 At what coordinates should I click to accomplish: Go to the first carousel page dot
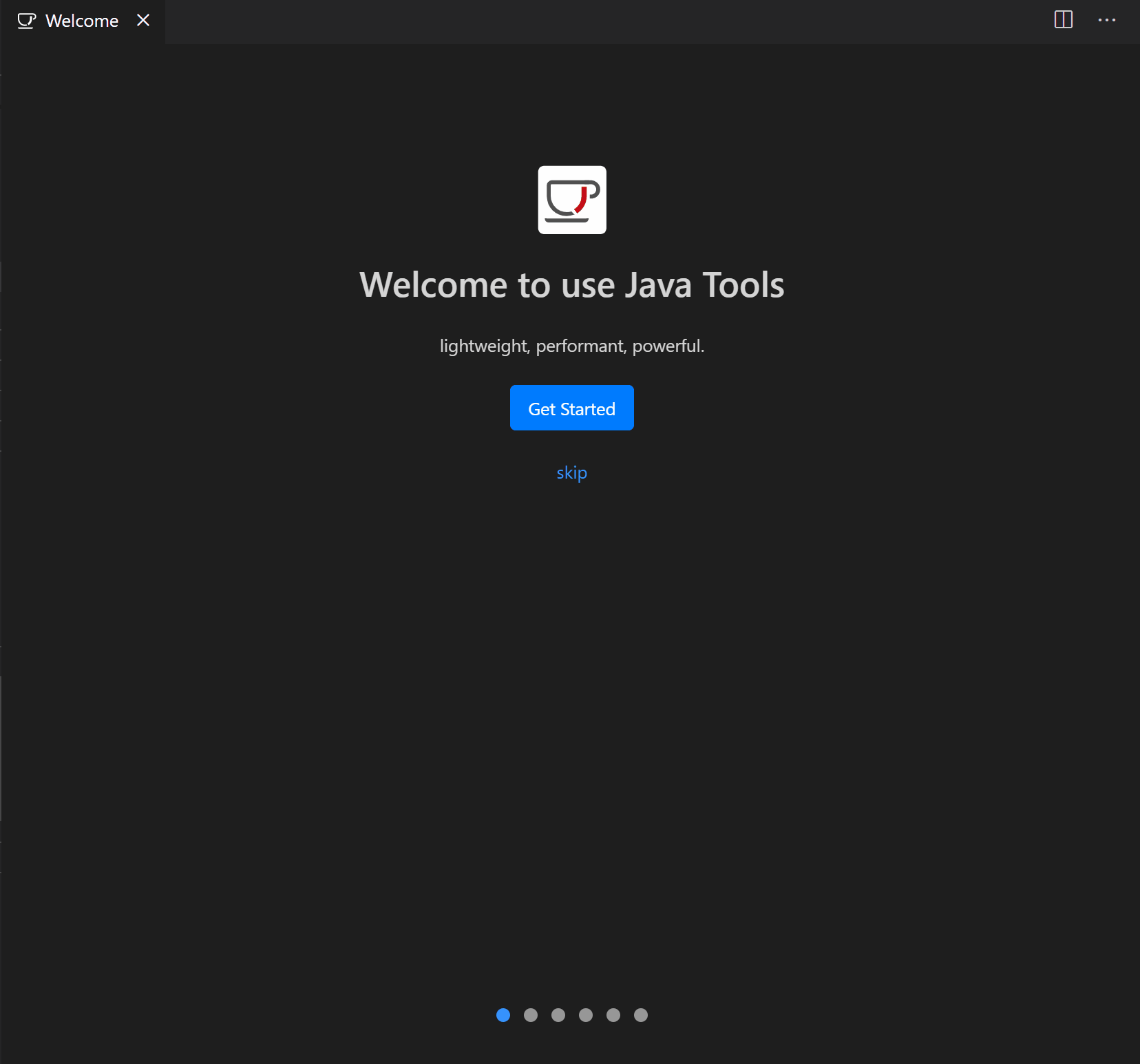(503, 1015)
